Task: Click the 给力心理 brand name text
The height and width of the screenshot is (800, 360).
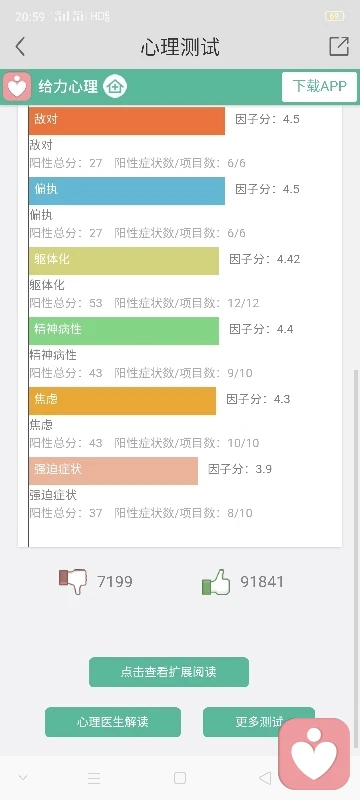Action: (68, 87)
